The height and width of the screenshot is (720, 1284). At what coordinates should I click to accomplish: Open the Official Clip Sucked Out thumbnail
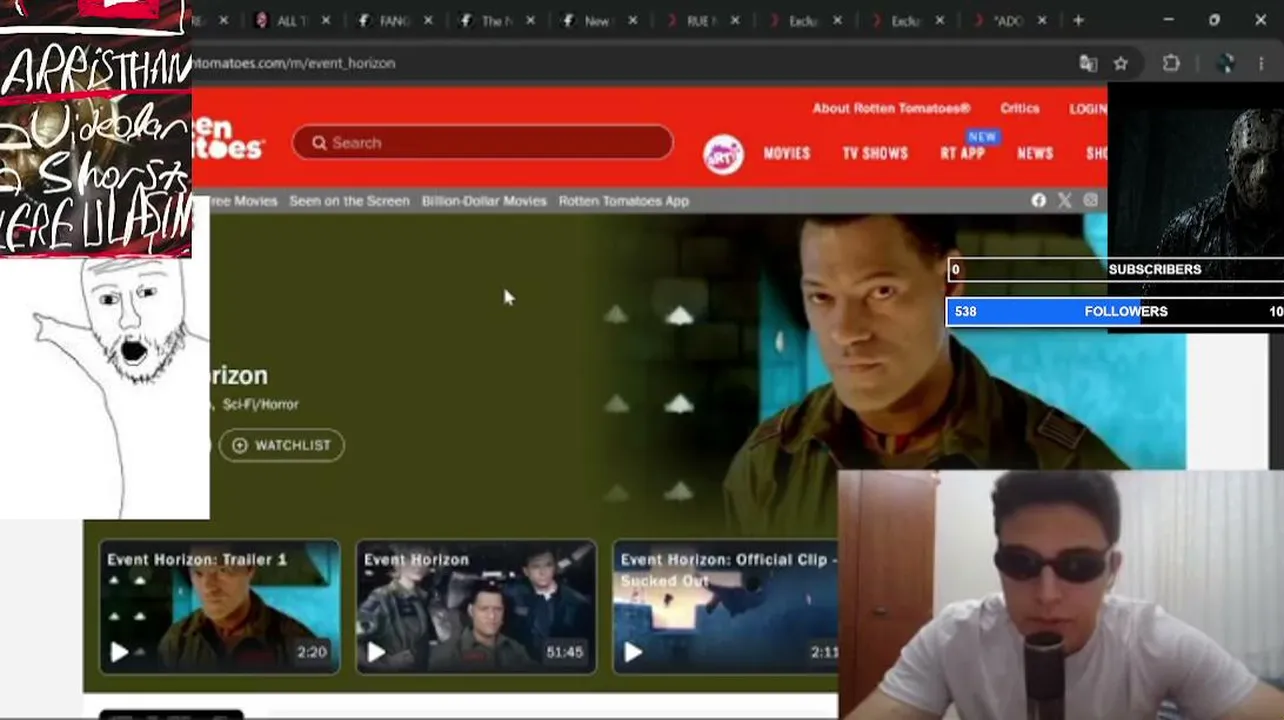coord(725,607)
